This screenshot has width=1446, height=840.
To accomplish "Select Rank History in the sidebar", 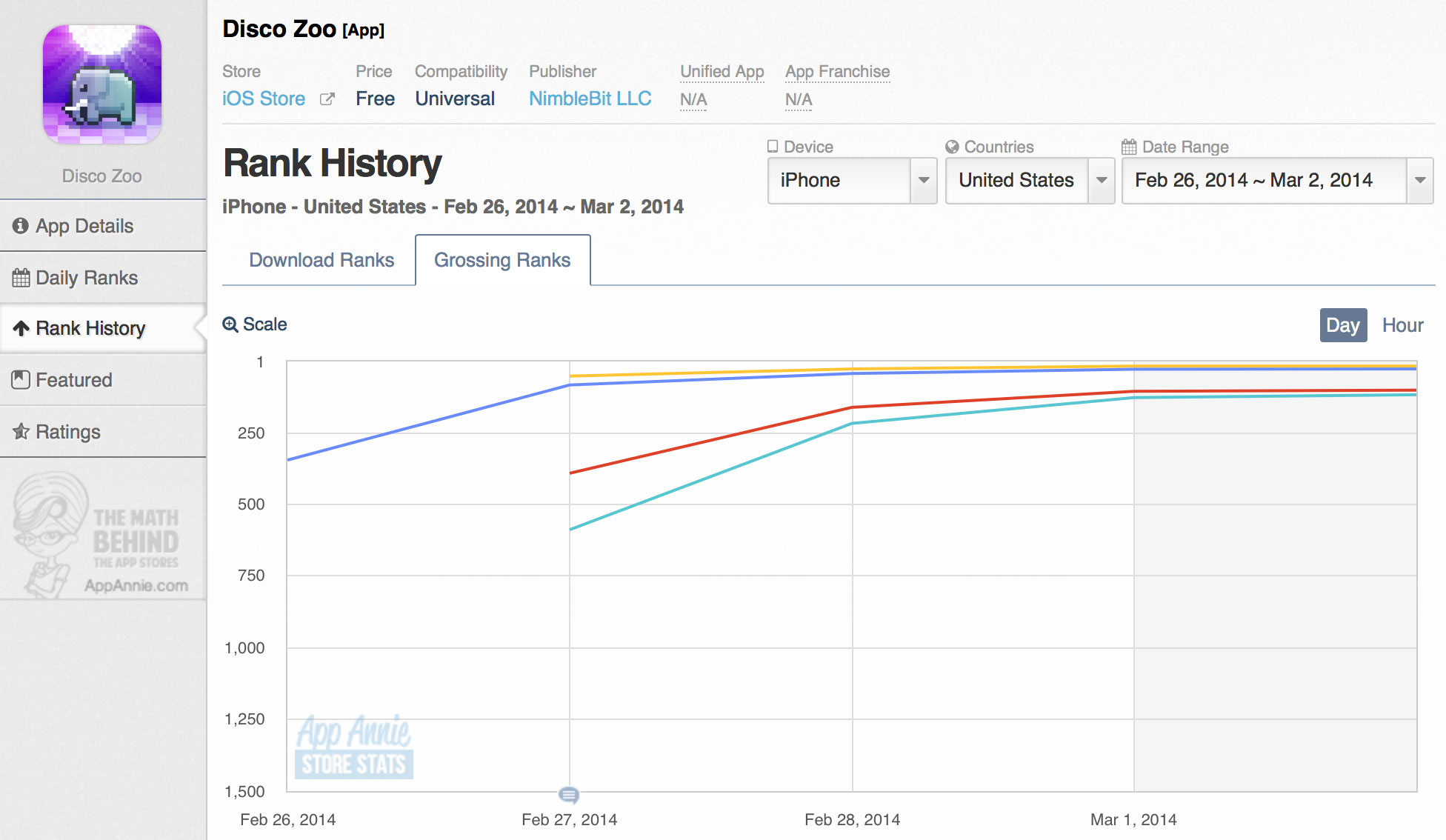I will point(103,328).
